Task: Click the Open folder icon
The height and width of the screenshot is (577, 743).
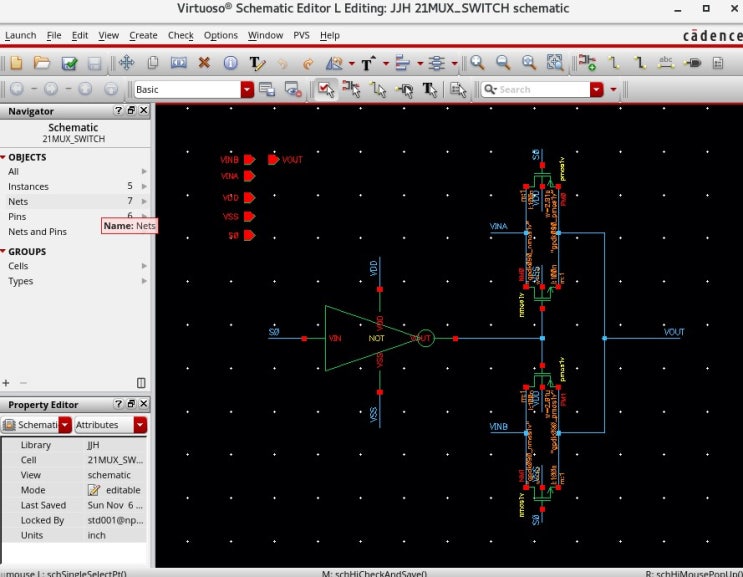Action: click(43, 63)
